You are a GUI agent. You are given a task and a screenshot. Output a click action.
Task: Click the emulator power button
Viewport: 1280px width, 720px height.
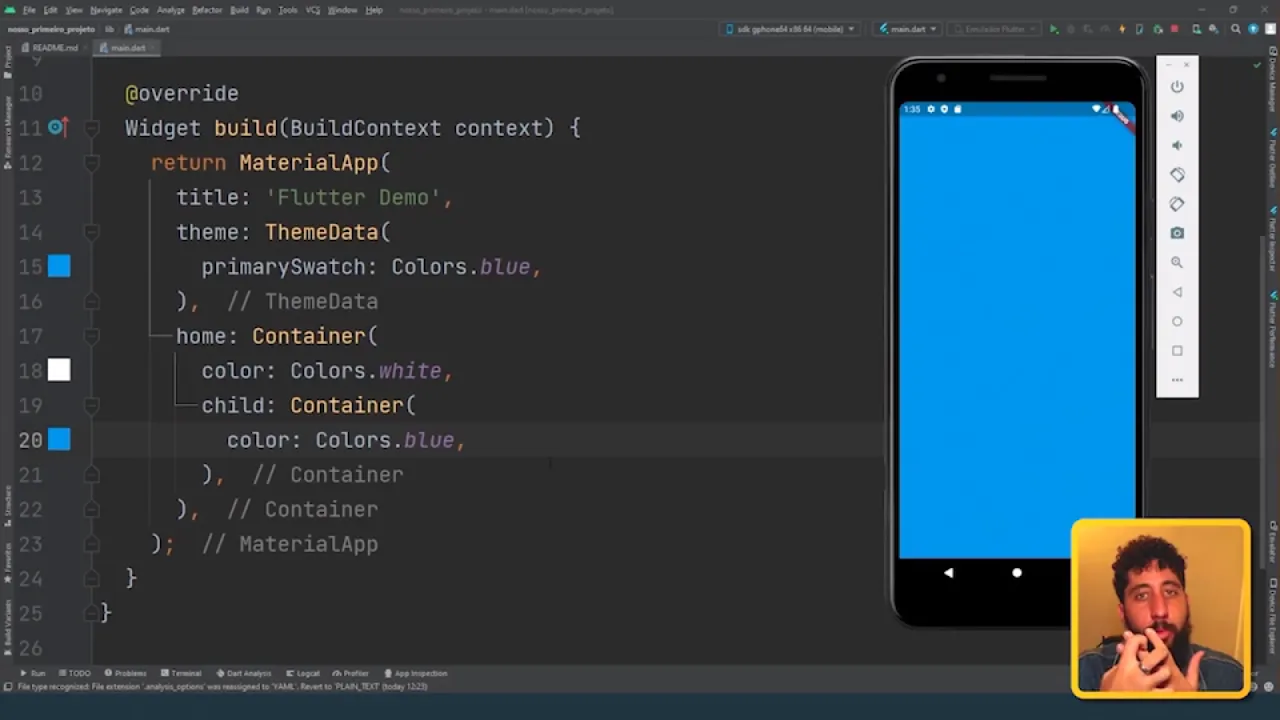tap(1177, 87)
